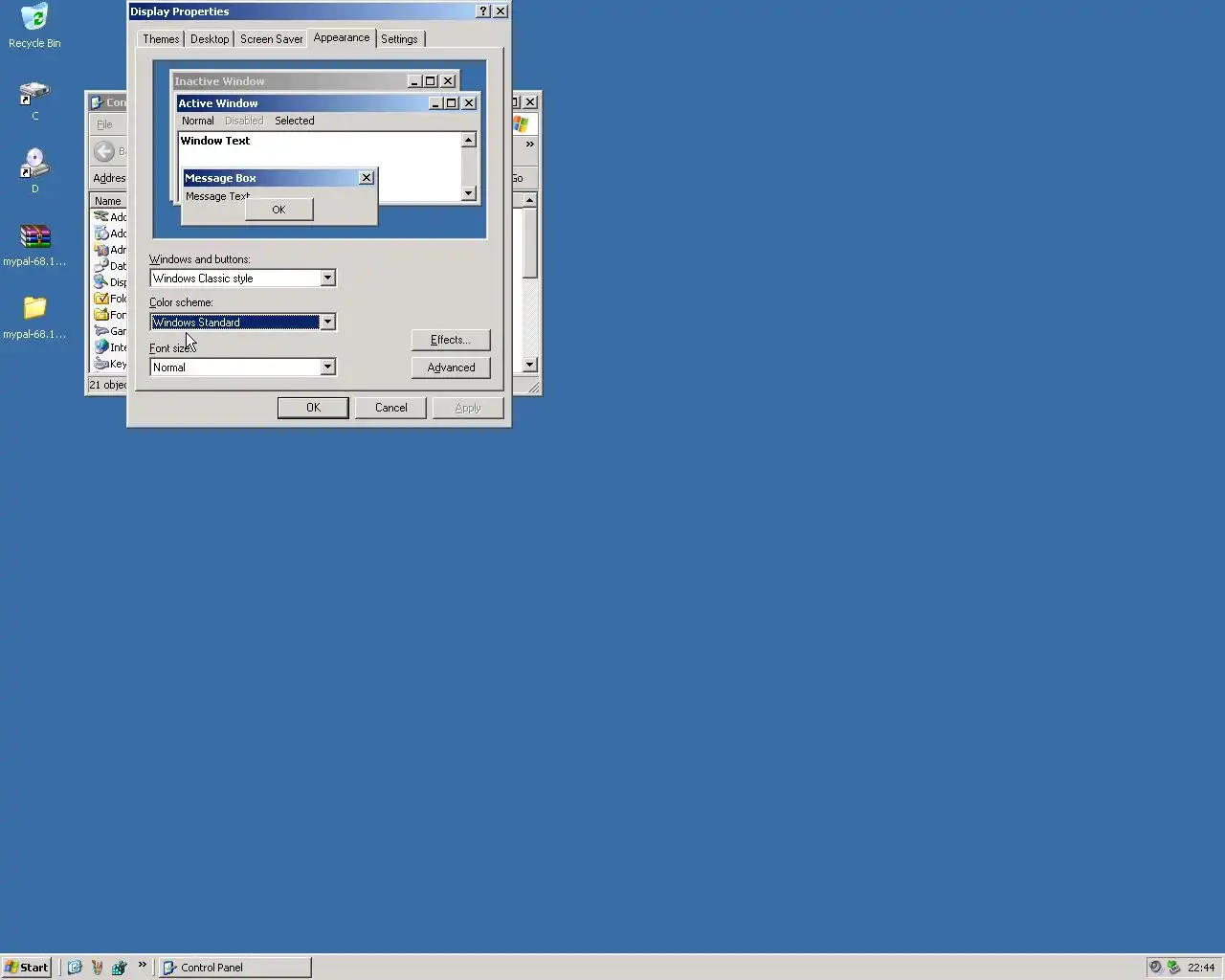This screenshot has height=980, width=1225.
Task: Switch to the Desktop tab
Action: [x=210, y=39]
